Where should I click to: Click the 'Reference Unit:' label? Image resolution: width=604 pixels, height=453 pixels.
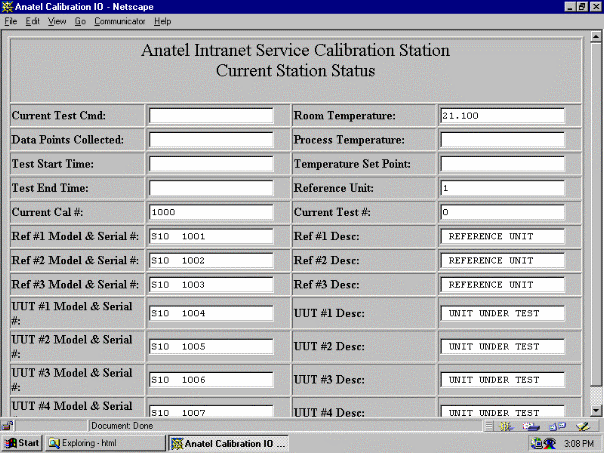click(x=334, y=188)
